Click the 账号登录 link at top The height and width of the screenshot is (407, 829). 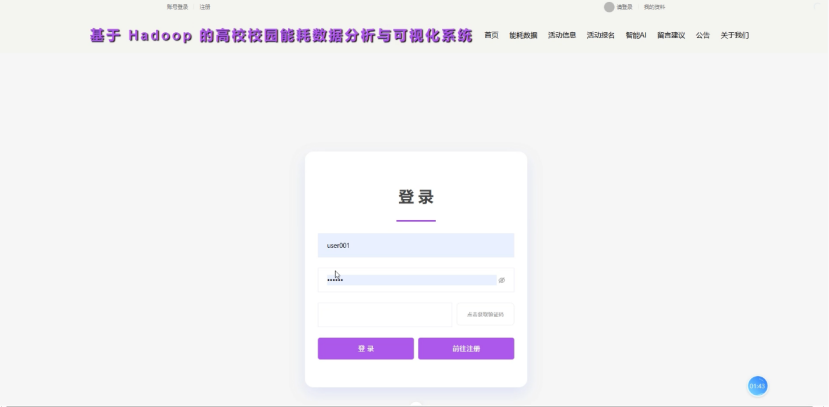click(x=177, y=7)
